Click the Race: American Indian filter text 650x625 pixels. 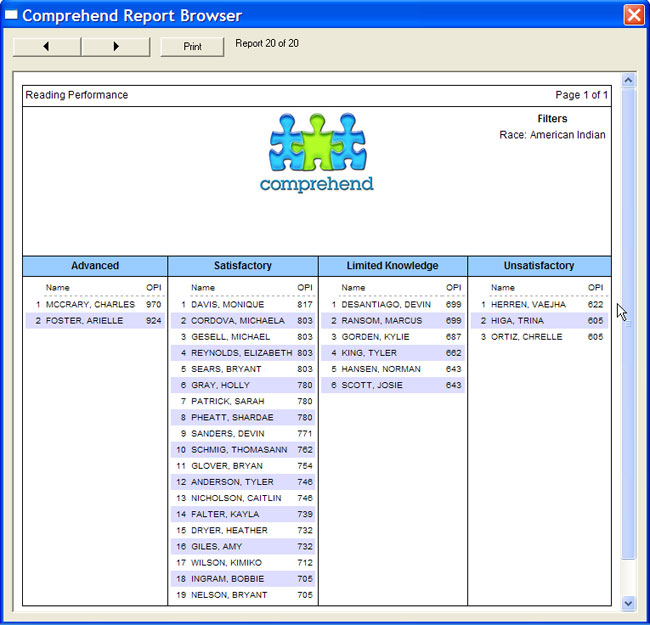[x=552, y=135]
